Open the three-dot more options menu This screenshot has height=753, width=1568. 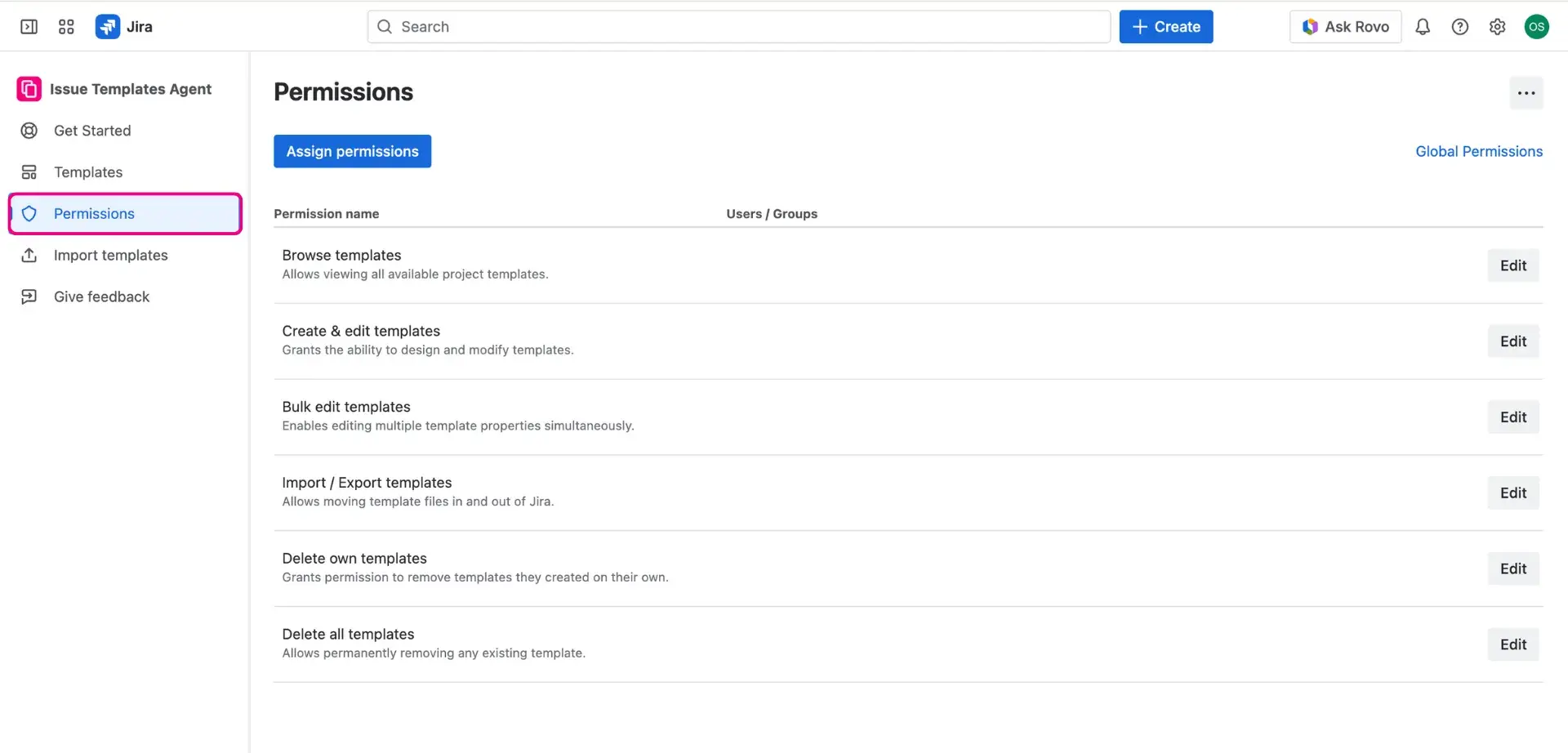(x=1526, y=92)
